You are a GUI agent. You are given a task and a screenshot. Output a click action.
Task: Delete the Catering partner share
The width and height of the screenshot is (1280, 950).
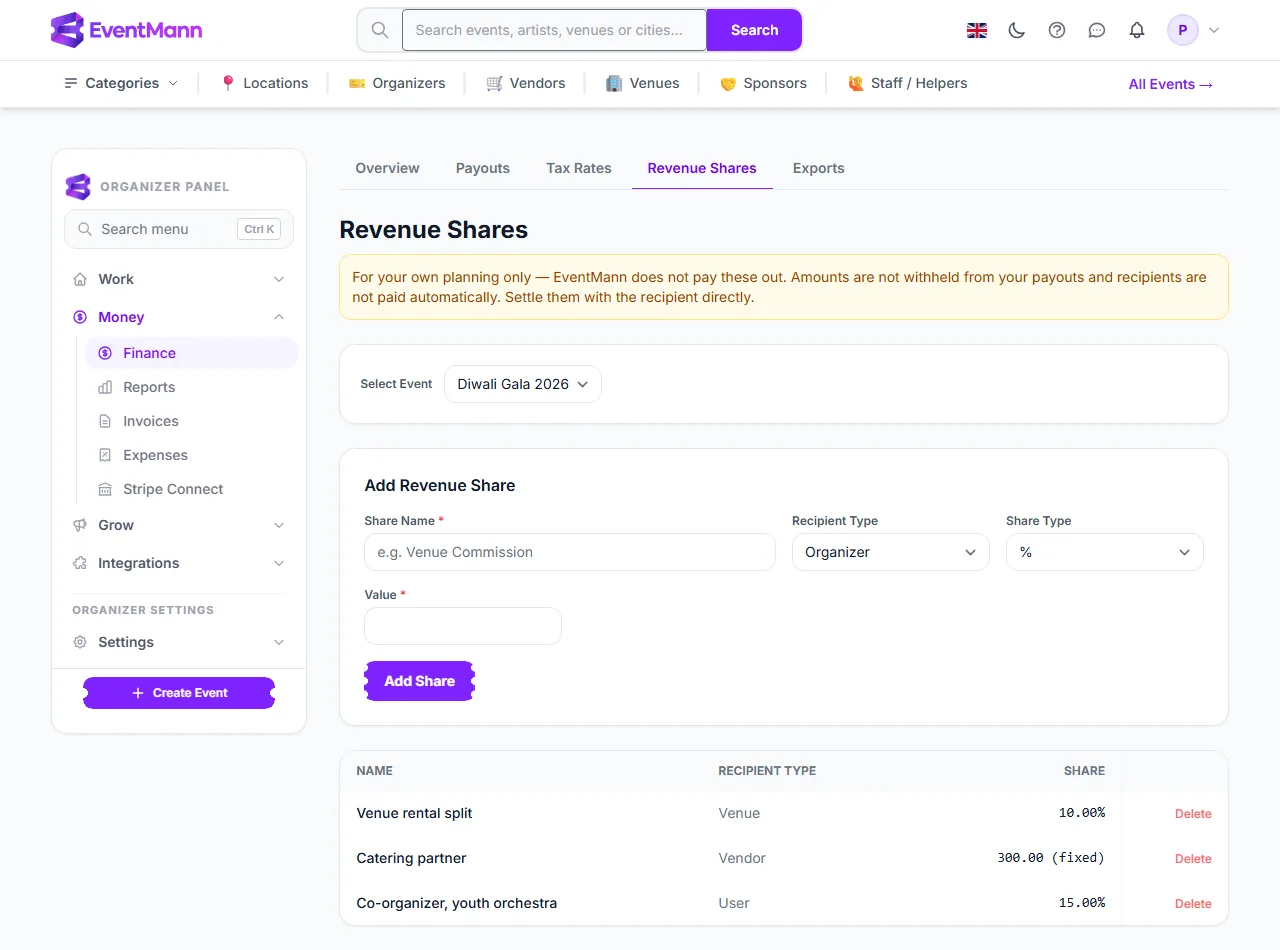[x=1193, y=859]
